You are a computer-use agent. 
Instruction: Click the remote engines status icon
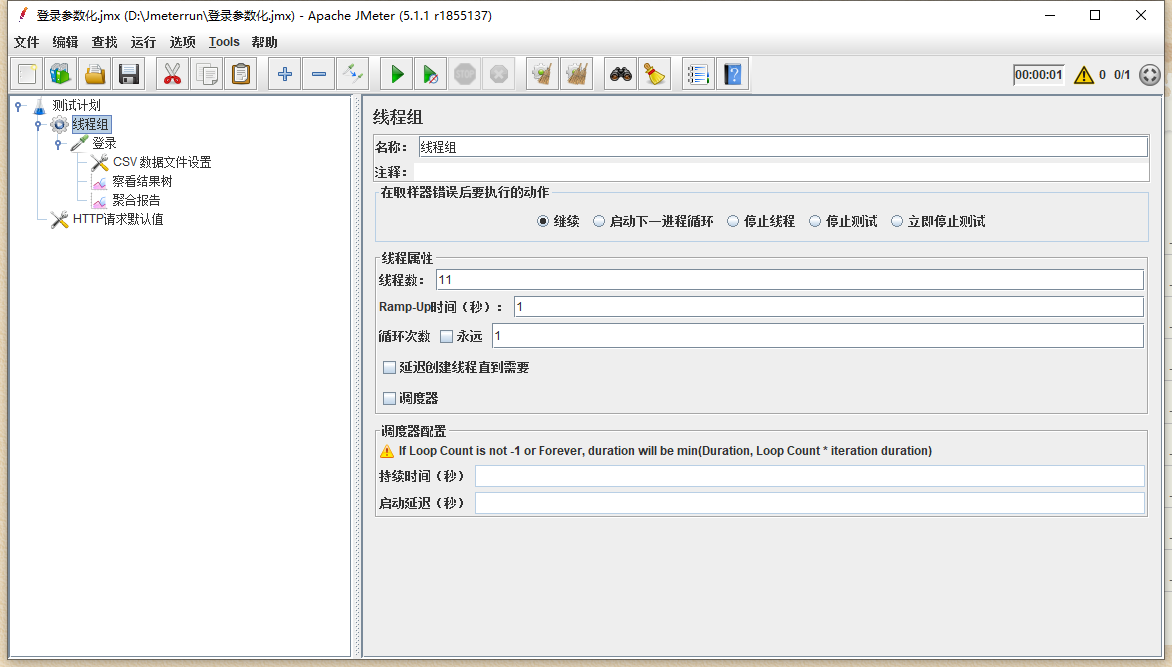point(1150,75)
